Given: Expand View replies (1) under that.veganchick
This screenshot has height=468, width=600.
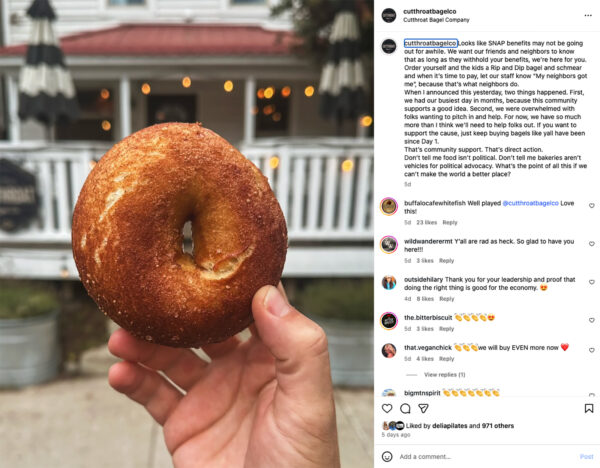Looking at the screenshot, I should (444, 375).
